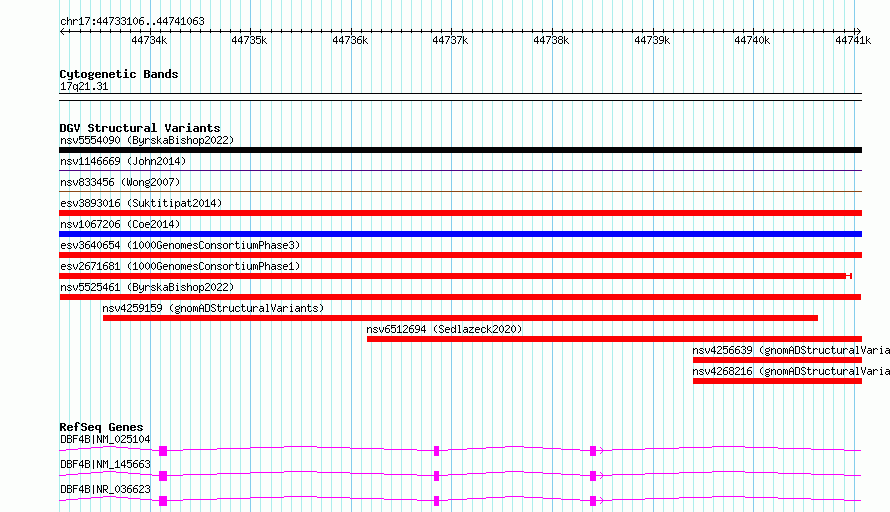Click first exon box of NM_145663 transcript
The height and width of the screenshot is (512, 890).
(x=163, y=476)
